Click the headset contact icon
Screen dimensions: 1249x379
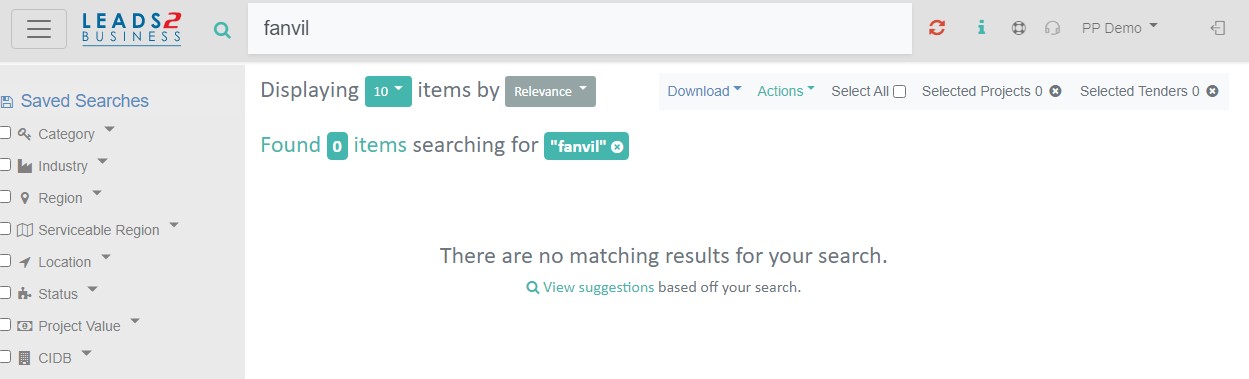[1052, 28]
